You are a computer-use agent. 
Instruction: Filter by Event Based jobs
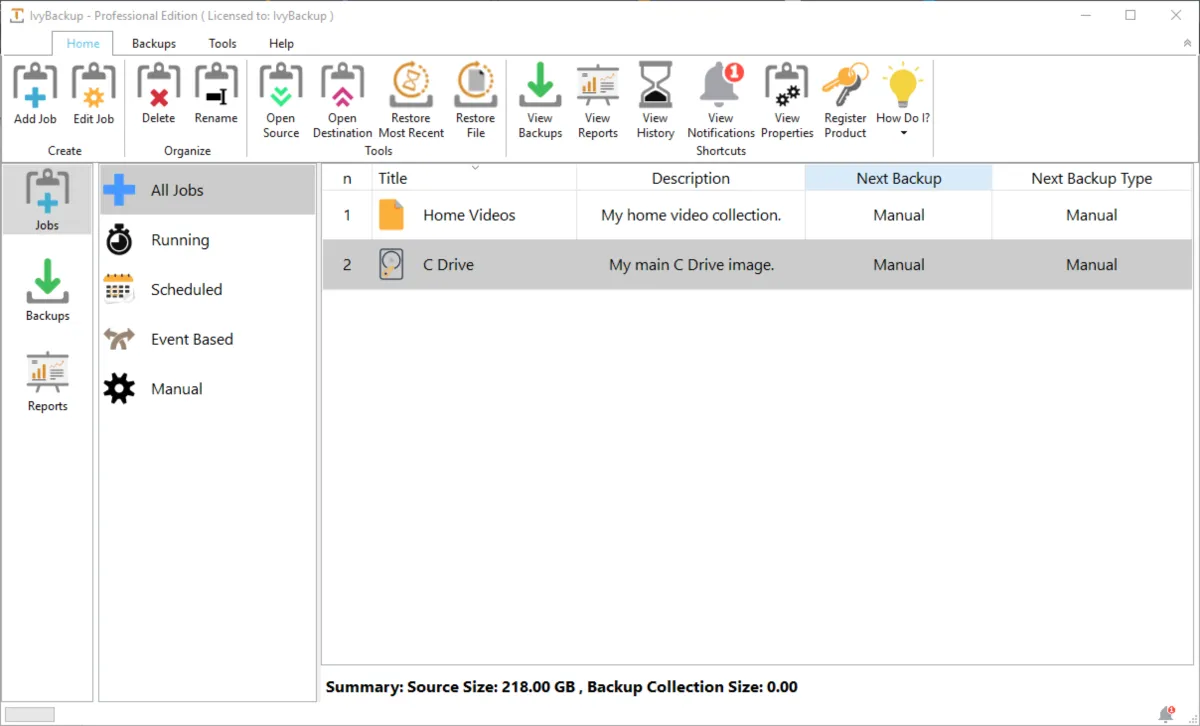coord(207,339)
